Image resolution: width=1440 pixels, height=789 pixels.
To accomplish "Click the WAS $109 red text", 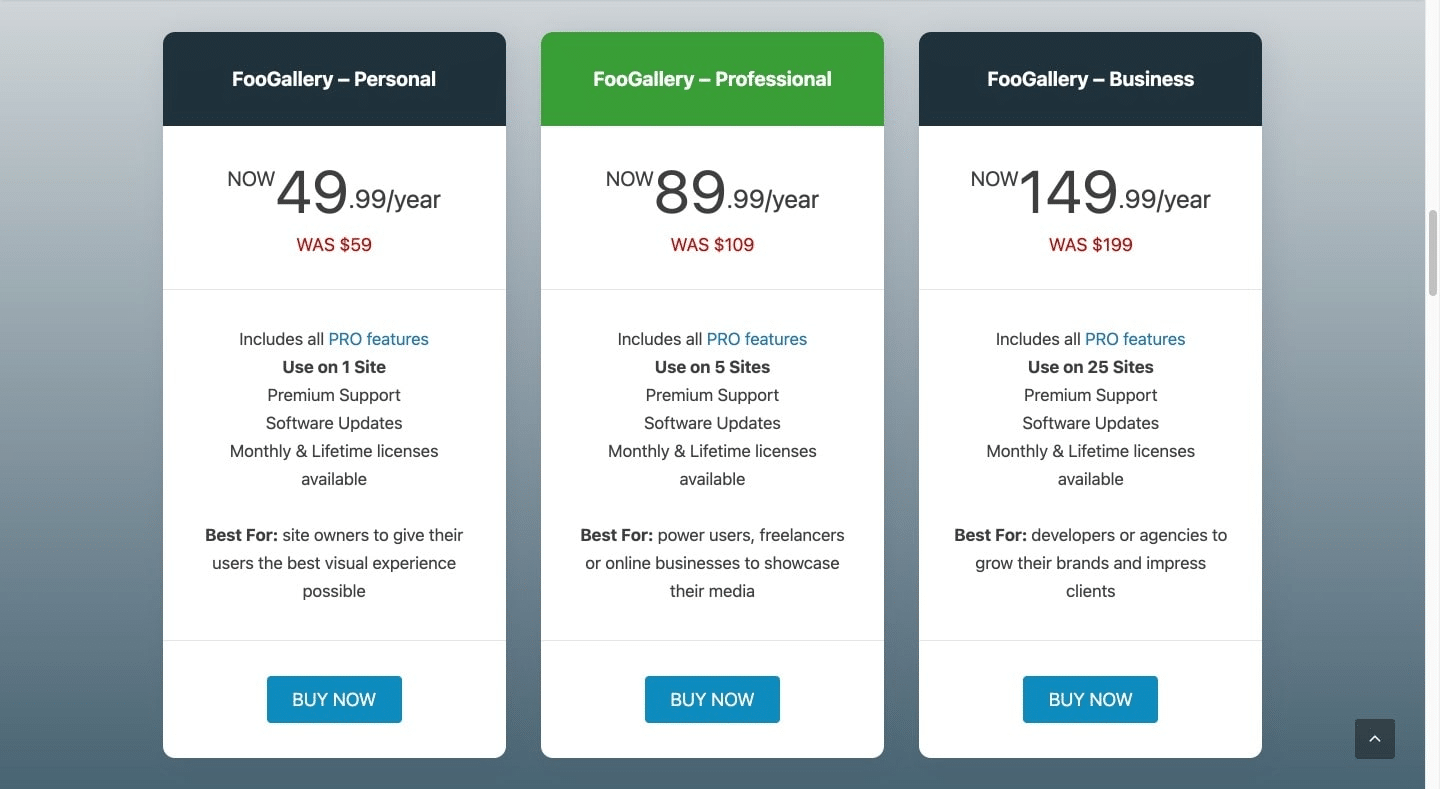I will pos(712,245).
